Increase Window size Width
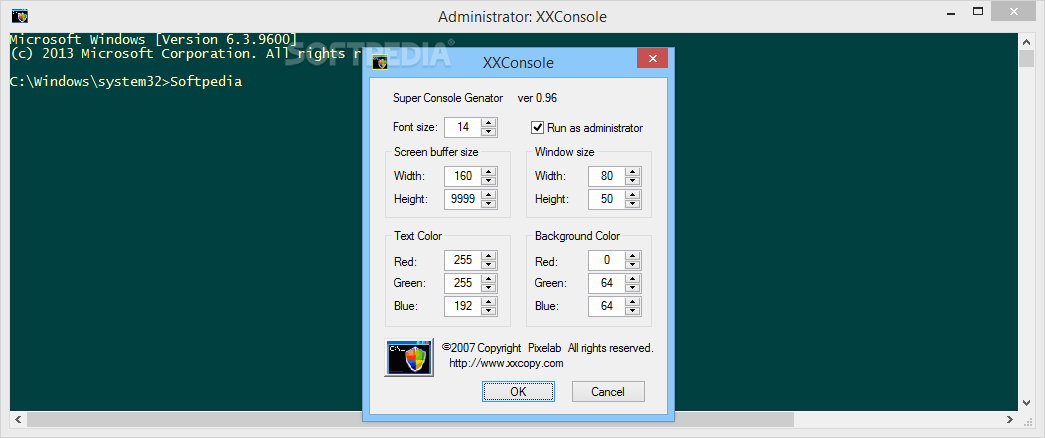The image size is (1045, 438). [633, 172]
